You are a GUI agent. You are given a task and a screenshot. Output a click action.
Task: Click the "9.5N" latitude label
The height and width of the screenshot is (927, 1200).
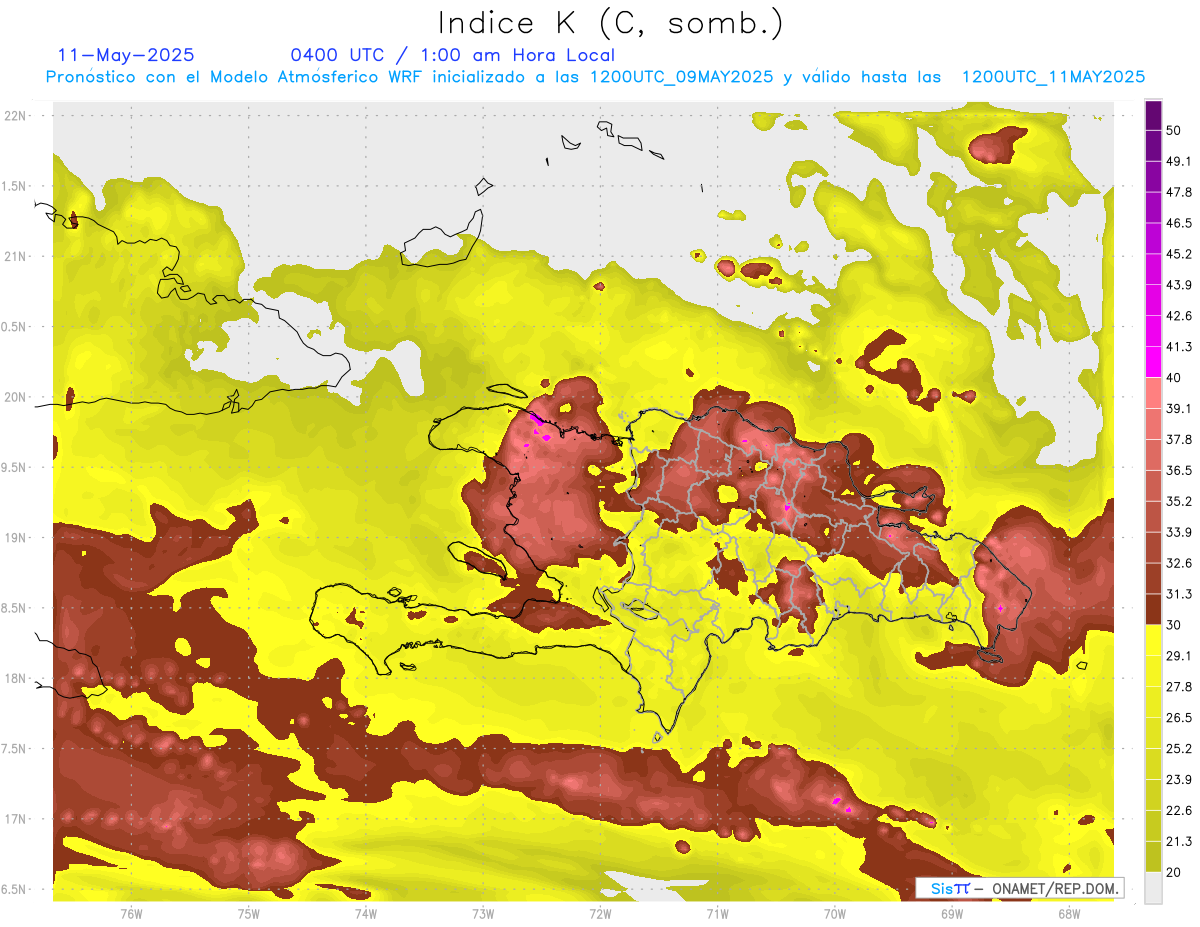click(x=15, y=467)
